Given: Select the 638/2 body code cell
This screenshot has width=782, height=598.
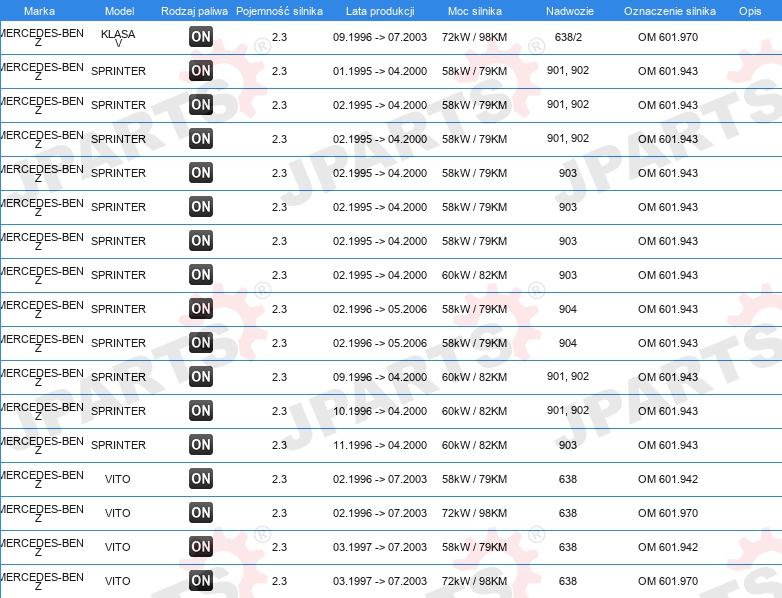Looking at the screenshot, I should point(568,37).
